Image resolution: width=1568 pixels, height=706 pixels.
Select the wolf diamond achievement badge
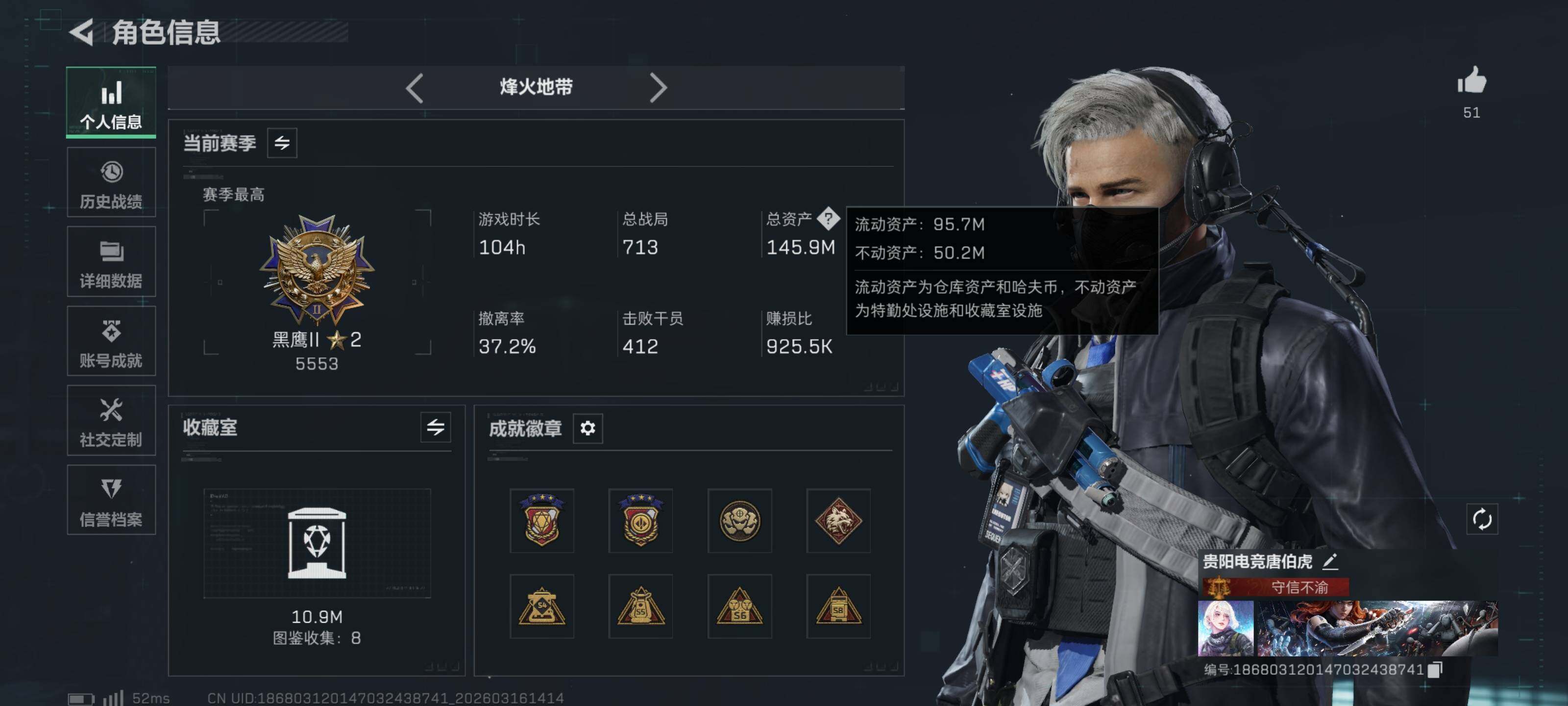838,521
